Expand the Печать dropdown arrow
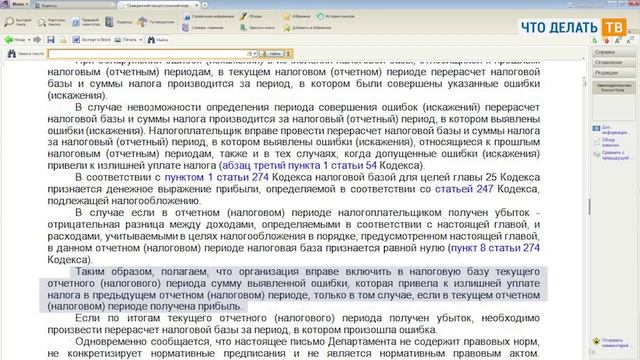The width and height of the screenshot is (640, 360). click(141, 40)
